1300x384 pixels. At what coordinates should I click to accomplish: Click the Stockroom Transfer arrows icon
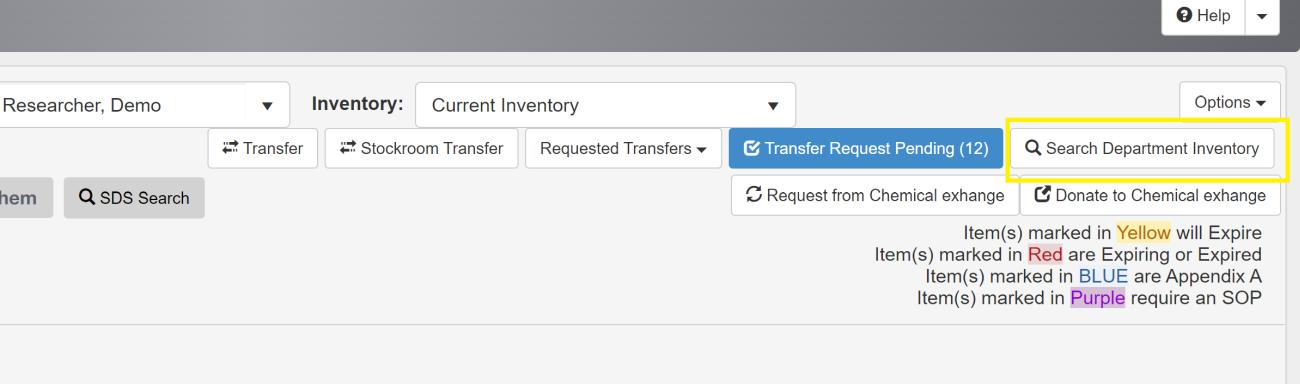(349, 148)
